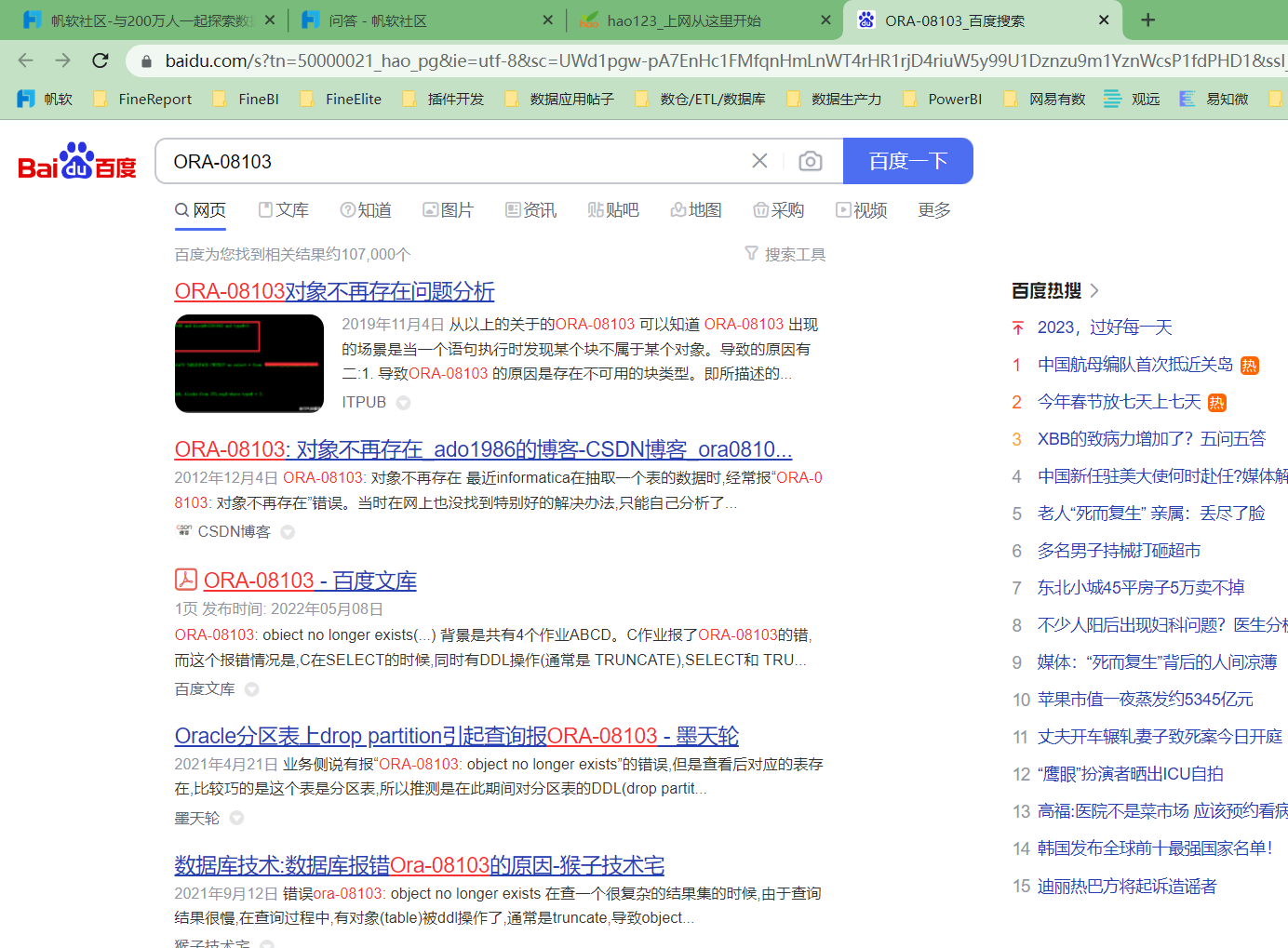The width and height of the screenshot is (1288, 948).
Task: Open hot search 2023，过好每一天
Action: 1105,327
